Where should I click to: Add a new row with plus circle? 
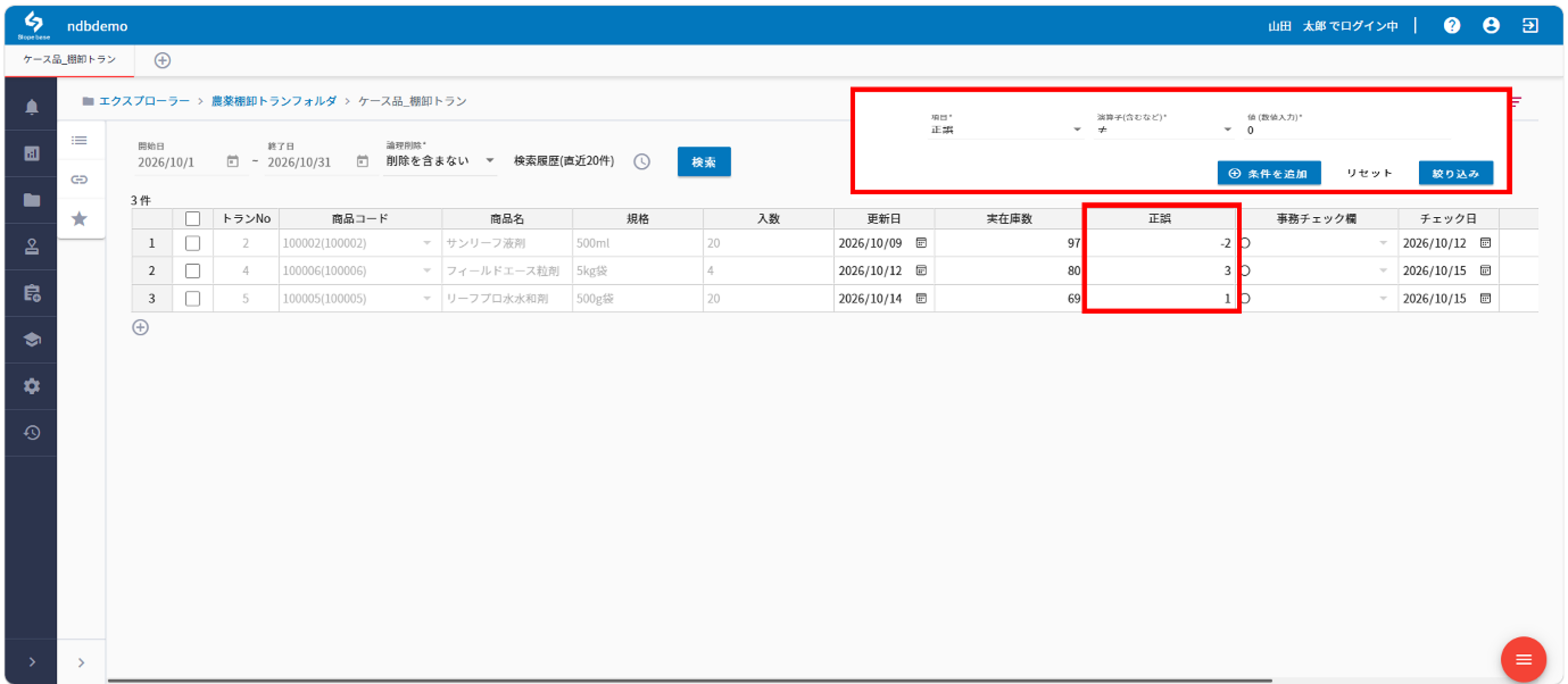[140, 327]
